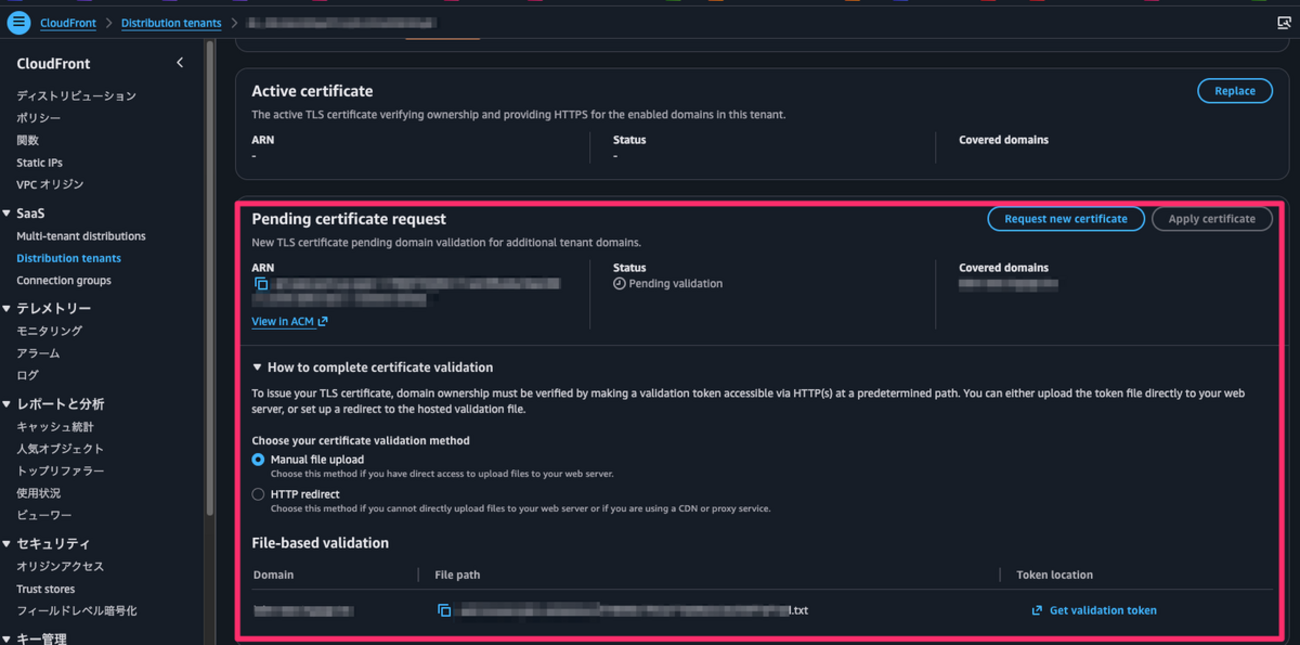The height and width of the screenshot is (645, 1300).
Task: Go to Distribution tenants breadcrumb link
Action: click(x=171, y=22)
